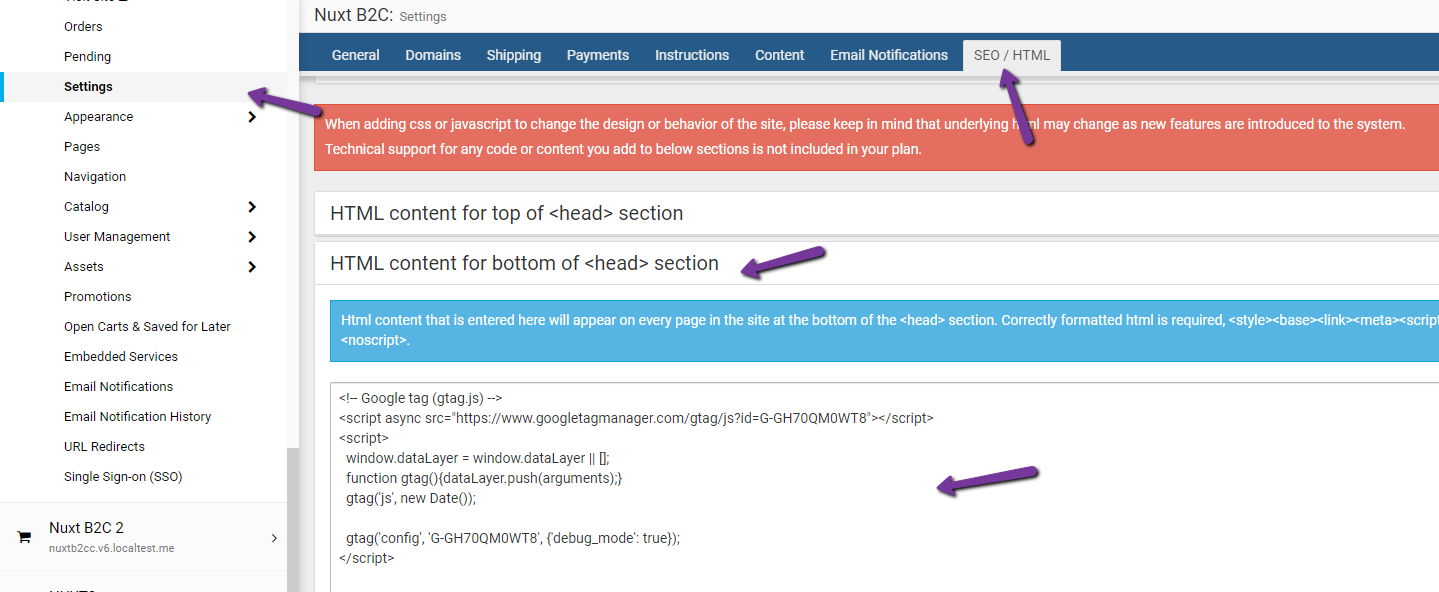Click the function gtag() code line
Screen dimensions: 1439x592
point(484,478)
